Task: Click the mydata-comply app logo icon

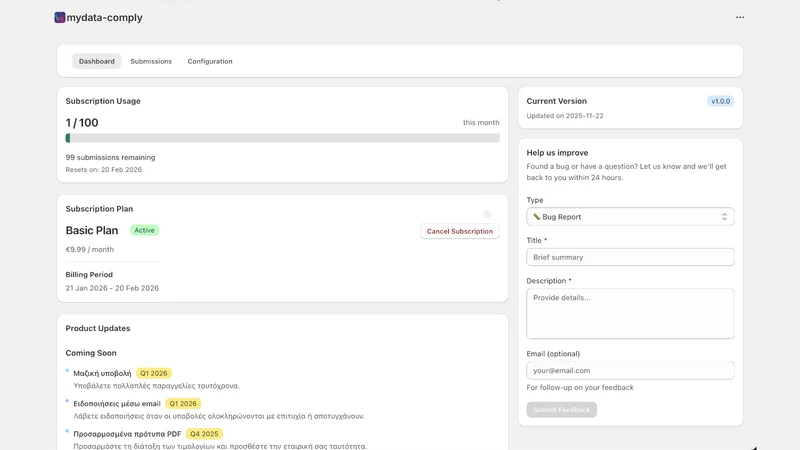Action: click(60, 17)
